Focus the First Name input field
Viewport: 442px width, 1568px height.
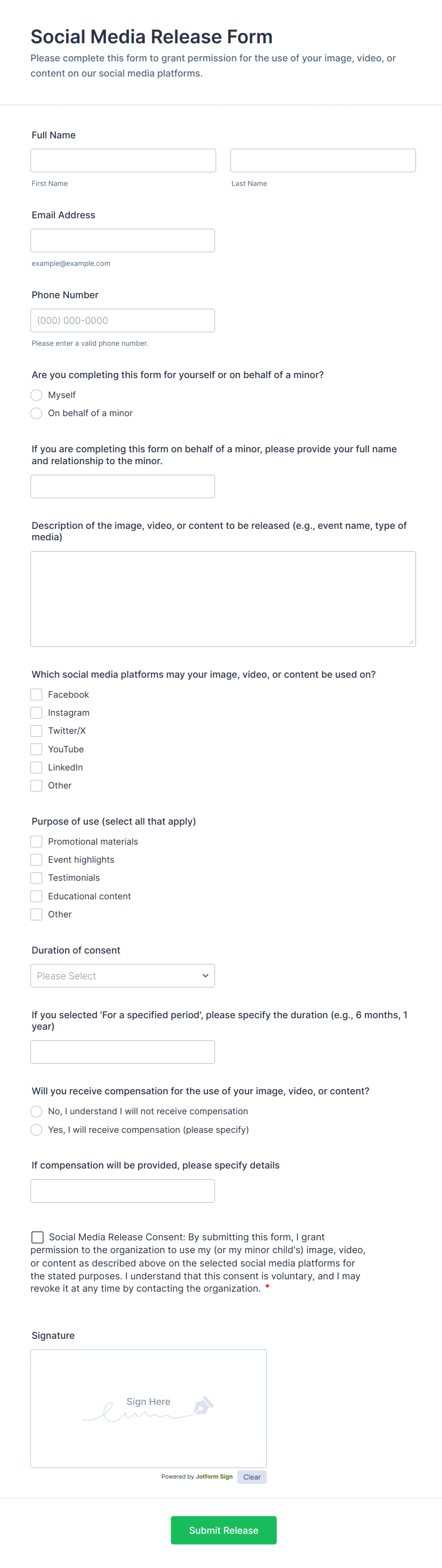(x=124, y=161)
